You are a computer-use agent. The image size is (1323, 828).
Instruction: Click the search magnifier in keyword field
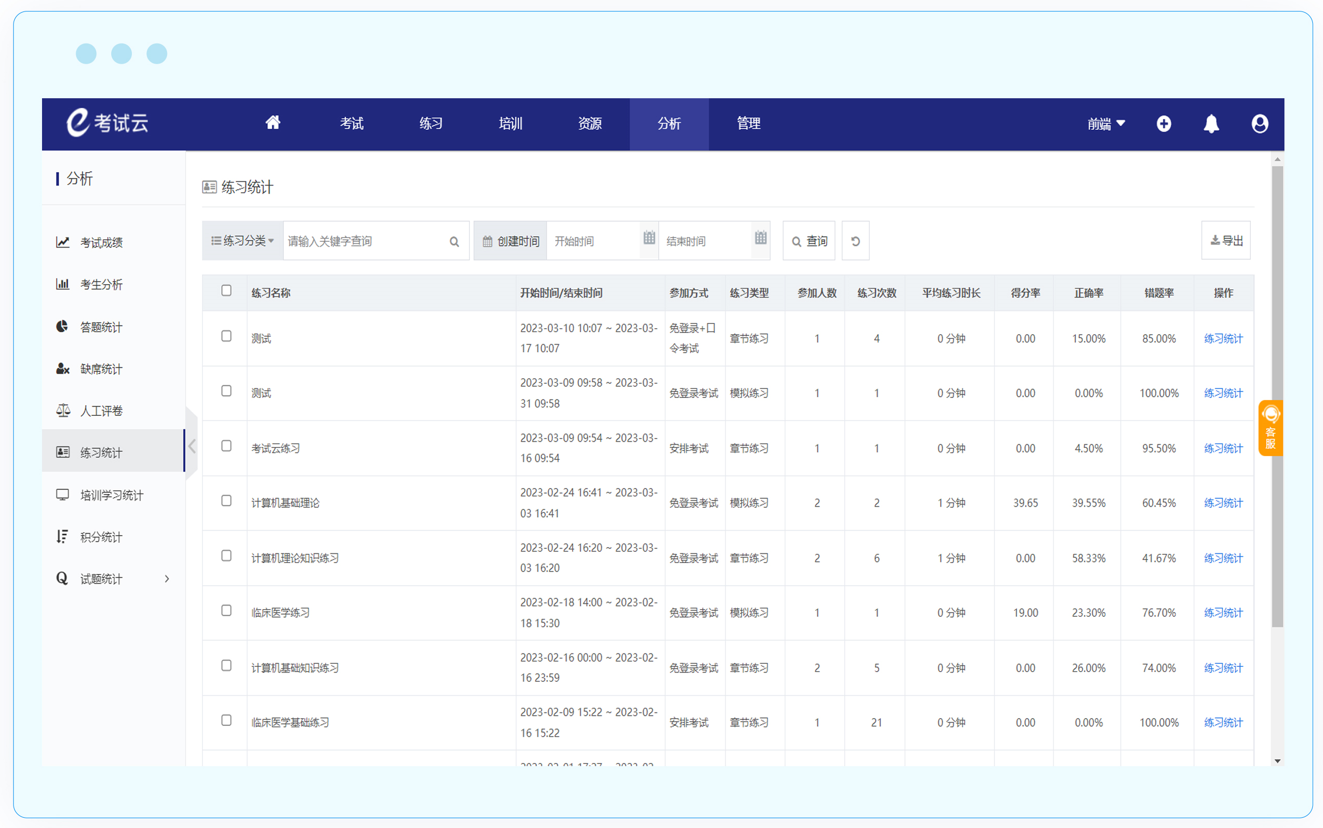454,242
